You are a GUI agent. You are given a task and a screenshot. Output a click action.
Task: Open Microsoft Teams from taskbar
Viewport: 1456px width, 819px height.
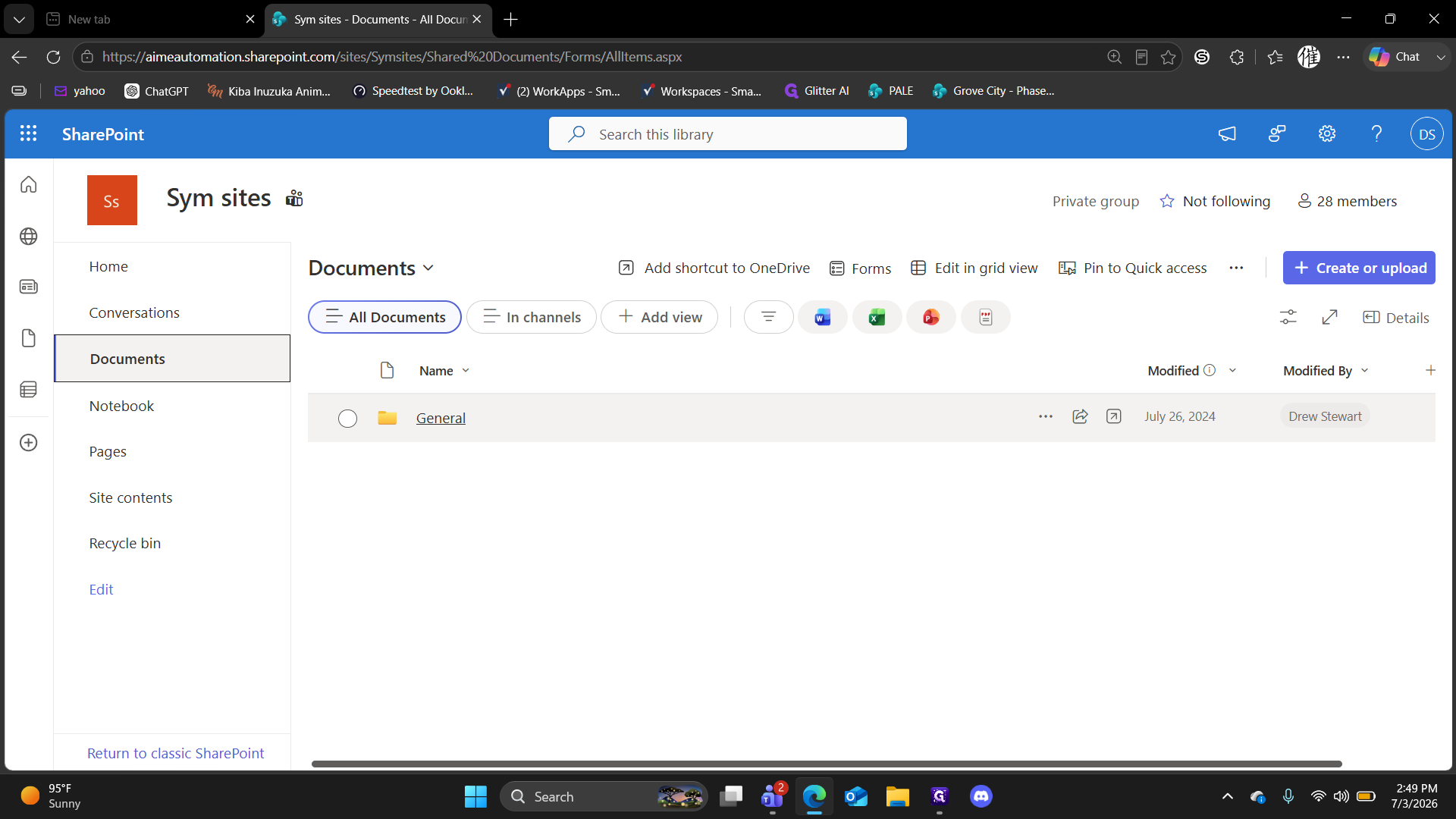point(773,796)
